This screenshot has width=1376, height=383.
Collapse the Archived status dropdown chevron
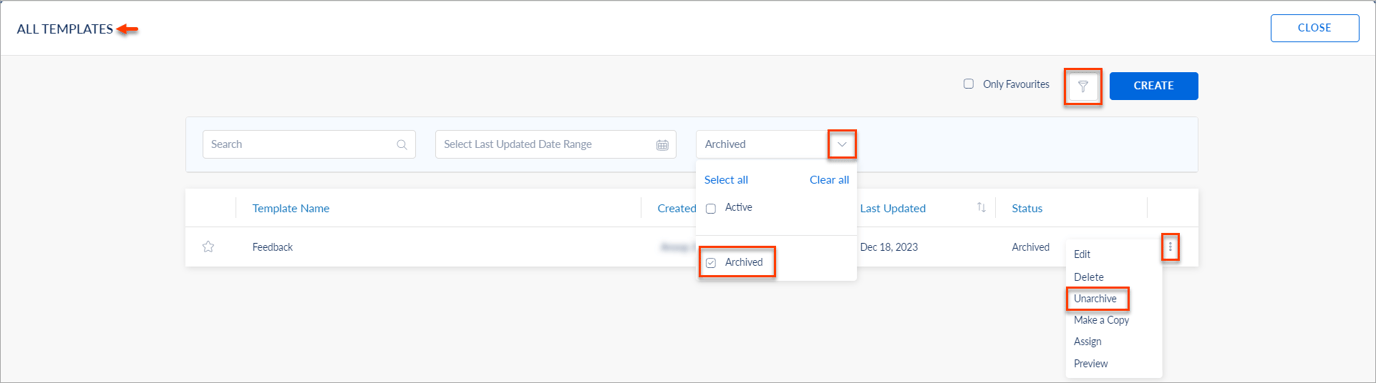point(842,144)
